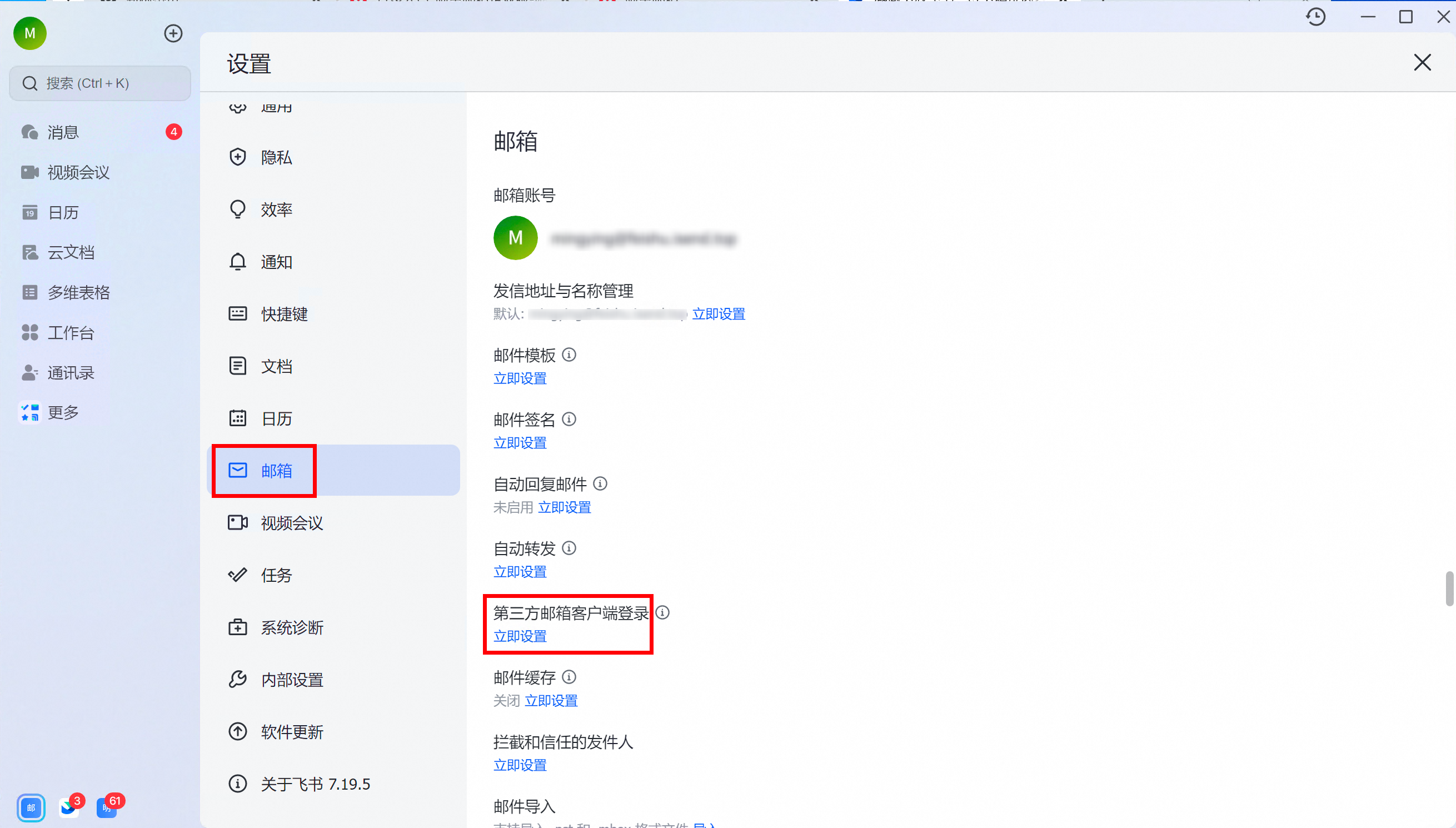Click the 搜索 search box
This screenshot has width=1456, height=828.
point(100,83)
